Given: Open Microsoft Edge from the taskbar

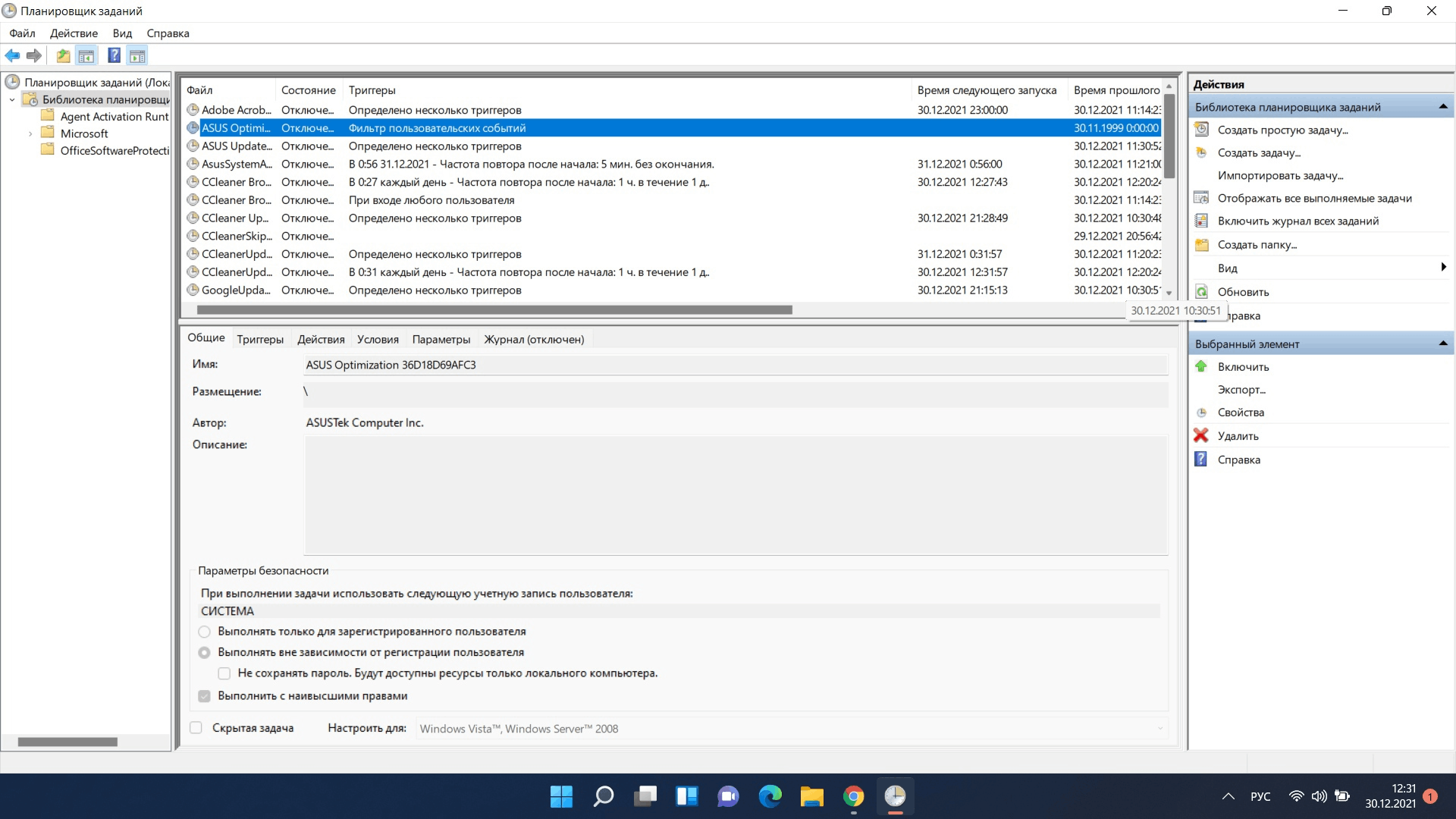Looking at the screenshot, I should (x=770, y=796).
